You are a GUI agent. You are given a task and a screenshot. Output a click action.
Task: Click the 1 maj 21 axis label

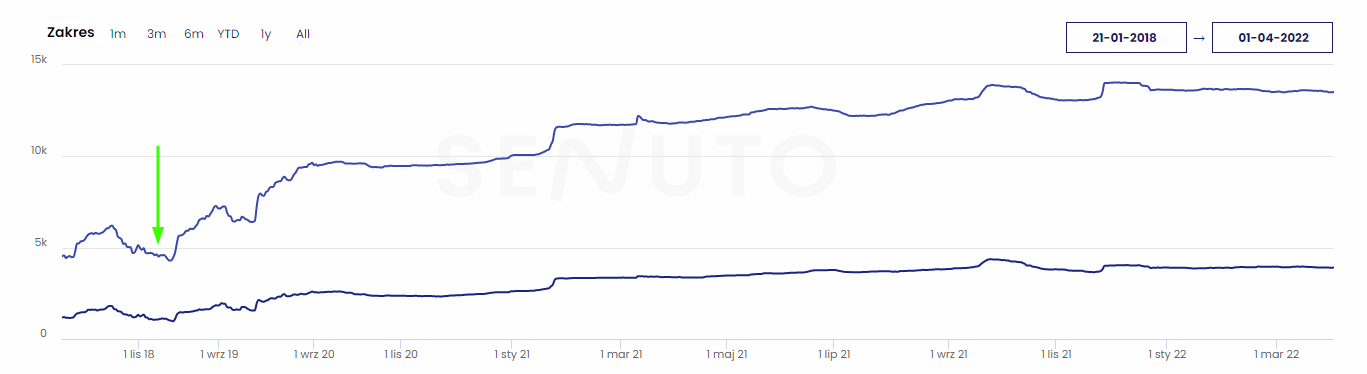click(727, 354)
